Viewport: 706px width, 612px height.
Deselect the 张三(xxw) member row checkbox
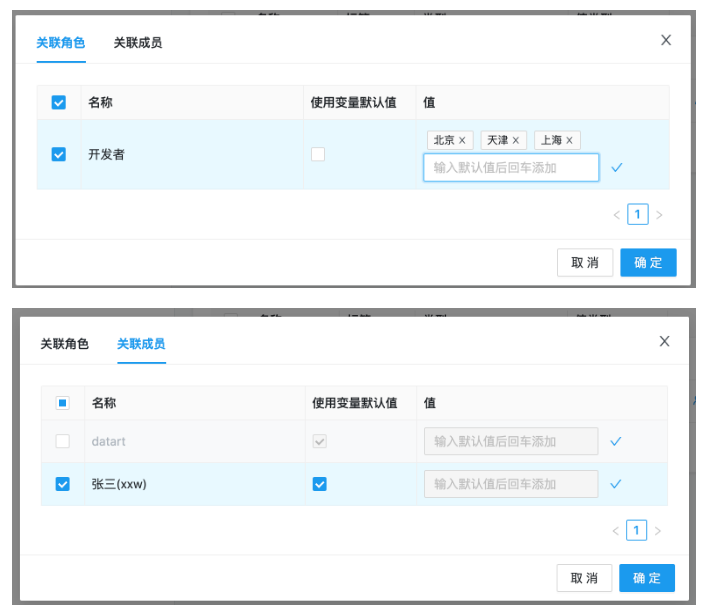point(63,484)
